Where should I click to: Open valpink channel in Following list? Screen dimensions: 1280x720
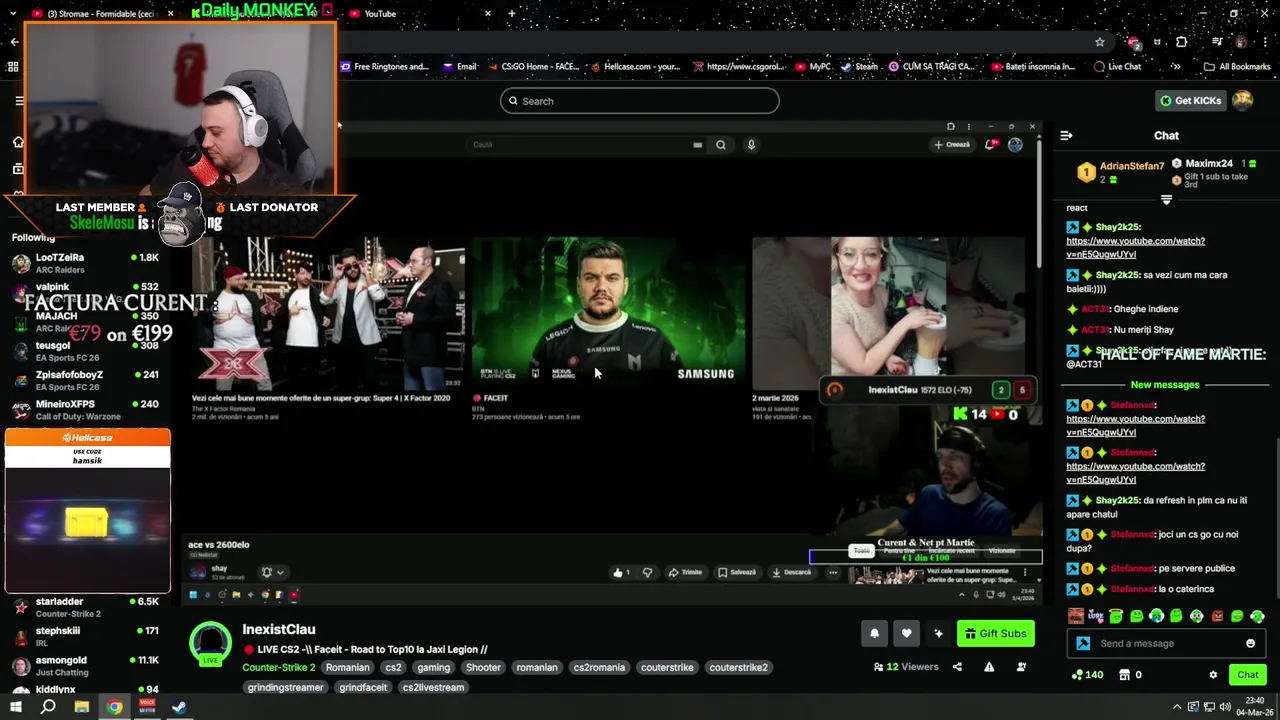86,293
